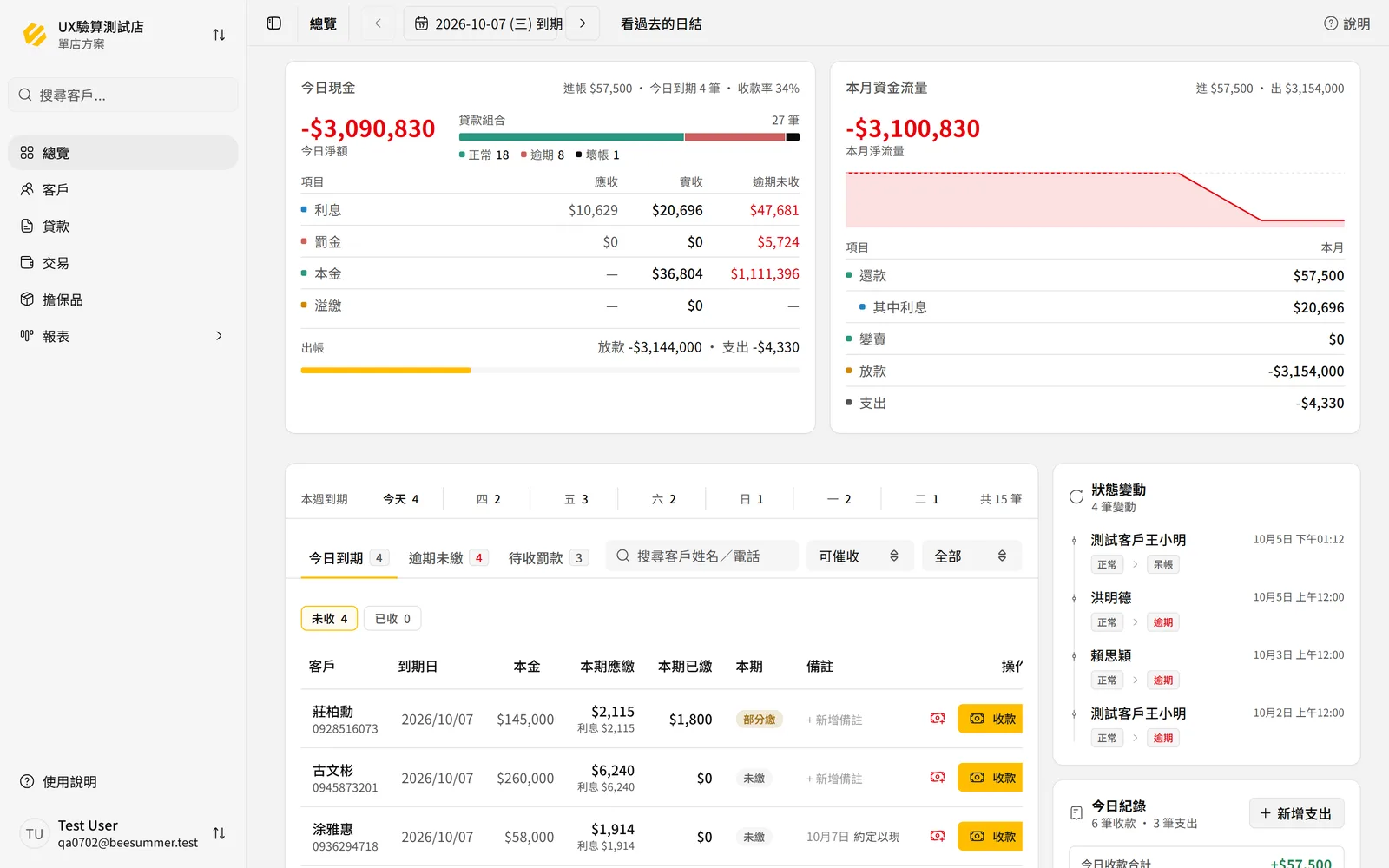Open 客戶 people icon in sidebar

point(27,189)
